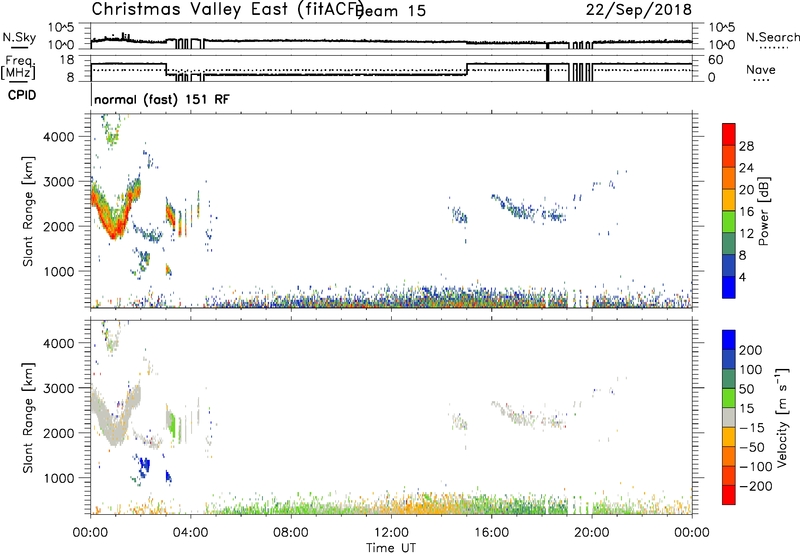Click the 'Nave' legend label
Image resolution: width=800 pixels, height=554 pixels.
[761, 69]
